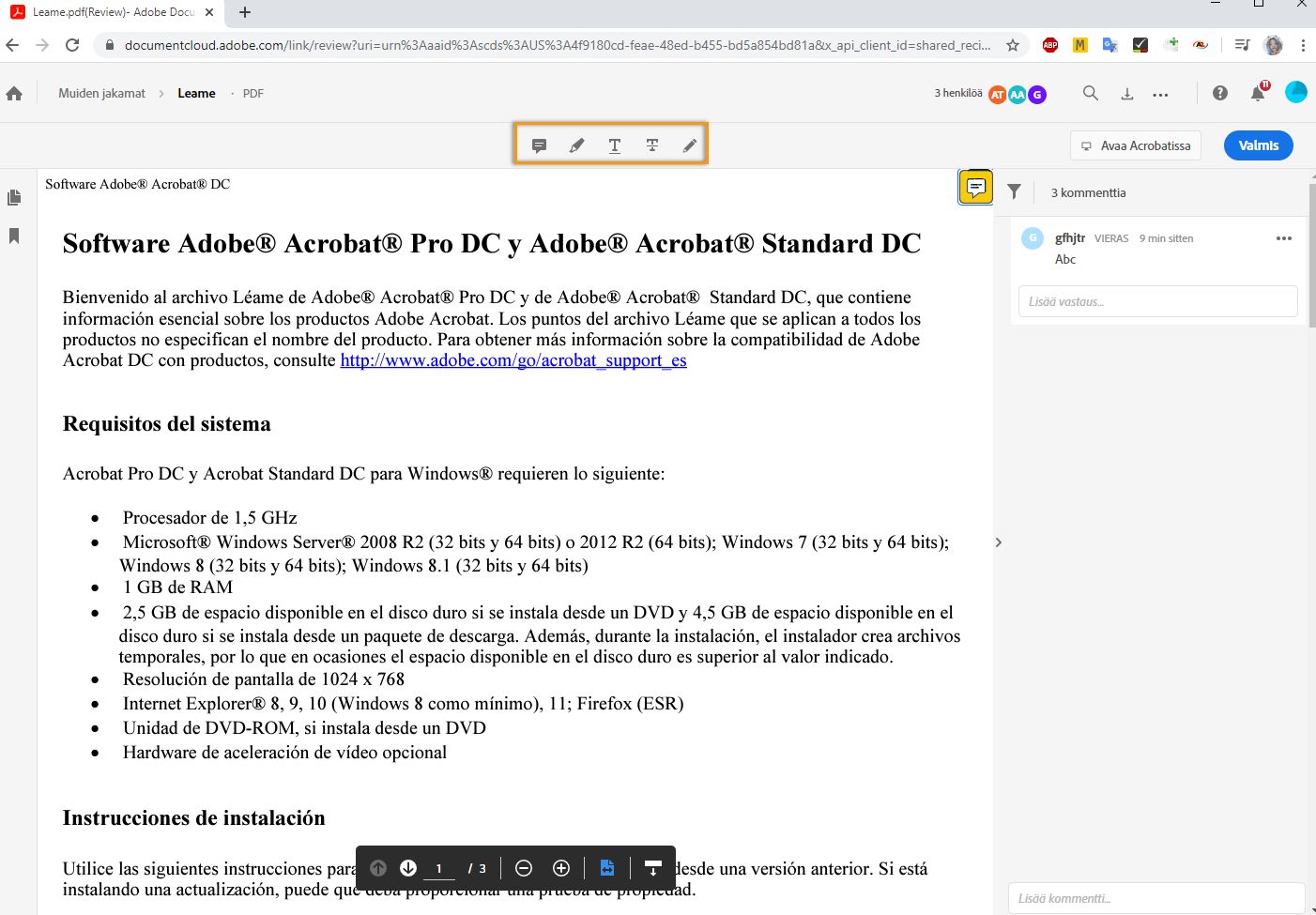Screen dimensions: 1316x915
Task: Select the strikethrough text tool
Action: (652, 145)
